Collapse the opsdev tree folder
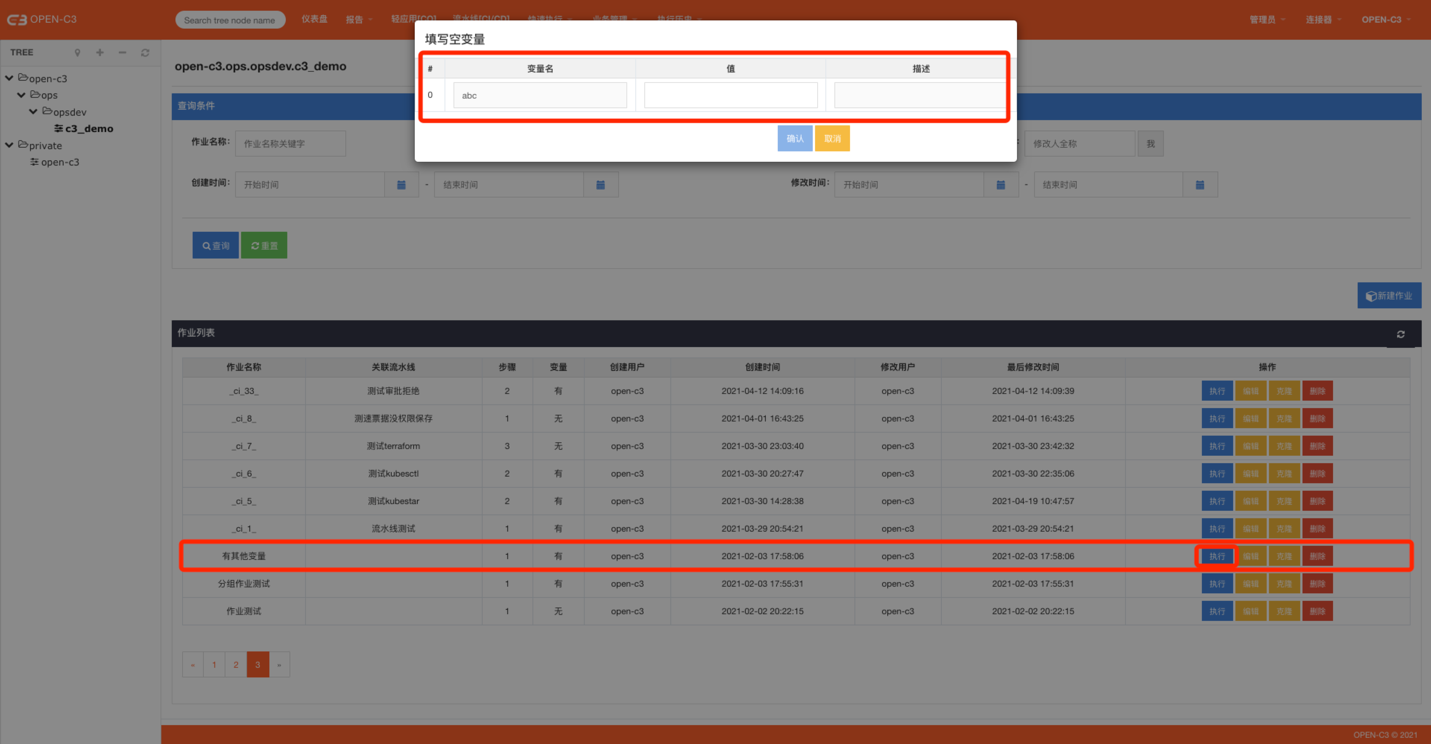The height and width of the screenshot is (744, 1431). coord(34,112)
